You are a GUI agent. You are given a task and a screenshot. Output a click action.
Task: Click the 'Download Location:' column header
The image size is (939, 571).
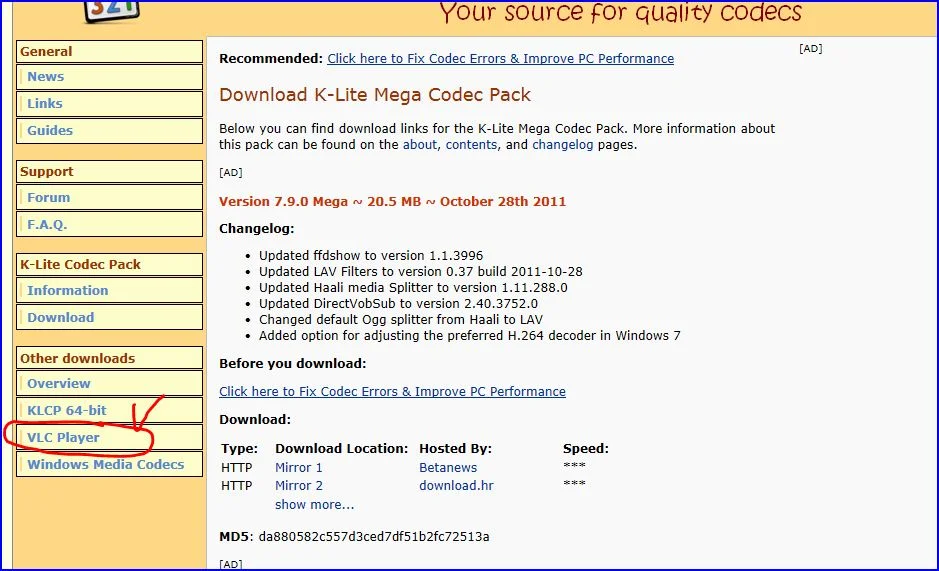[x=341, y=448]
